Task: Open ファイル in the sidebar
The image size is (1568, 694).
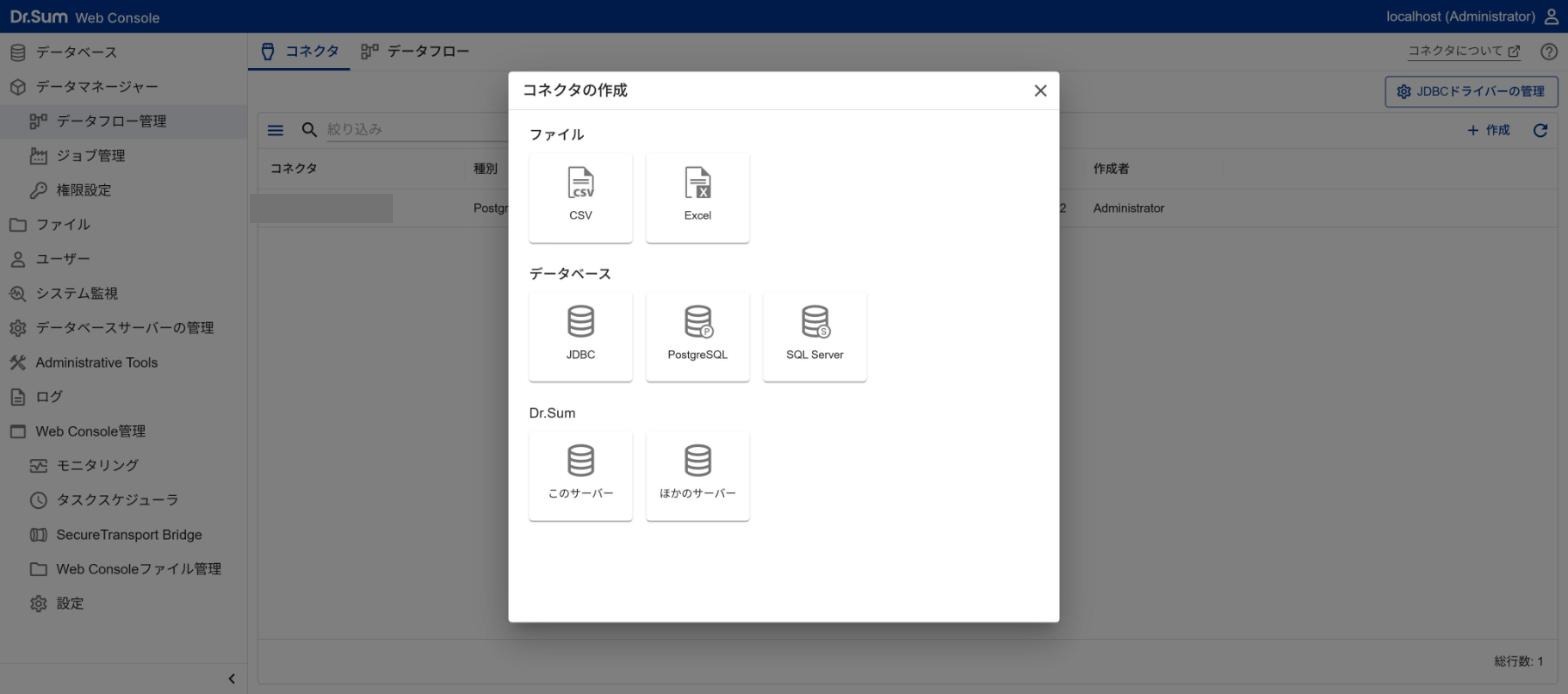Action: pyautogui.click(x=123, y=225)
